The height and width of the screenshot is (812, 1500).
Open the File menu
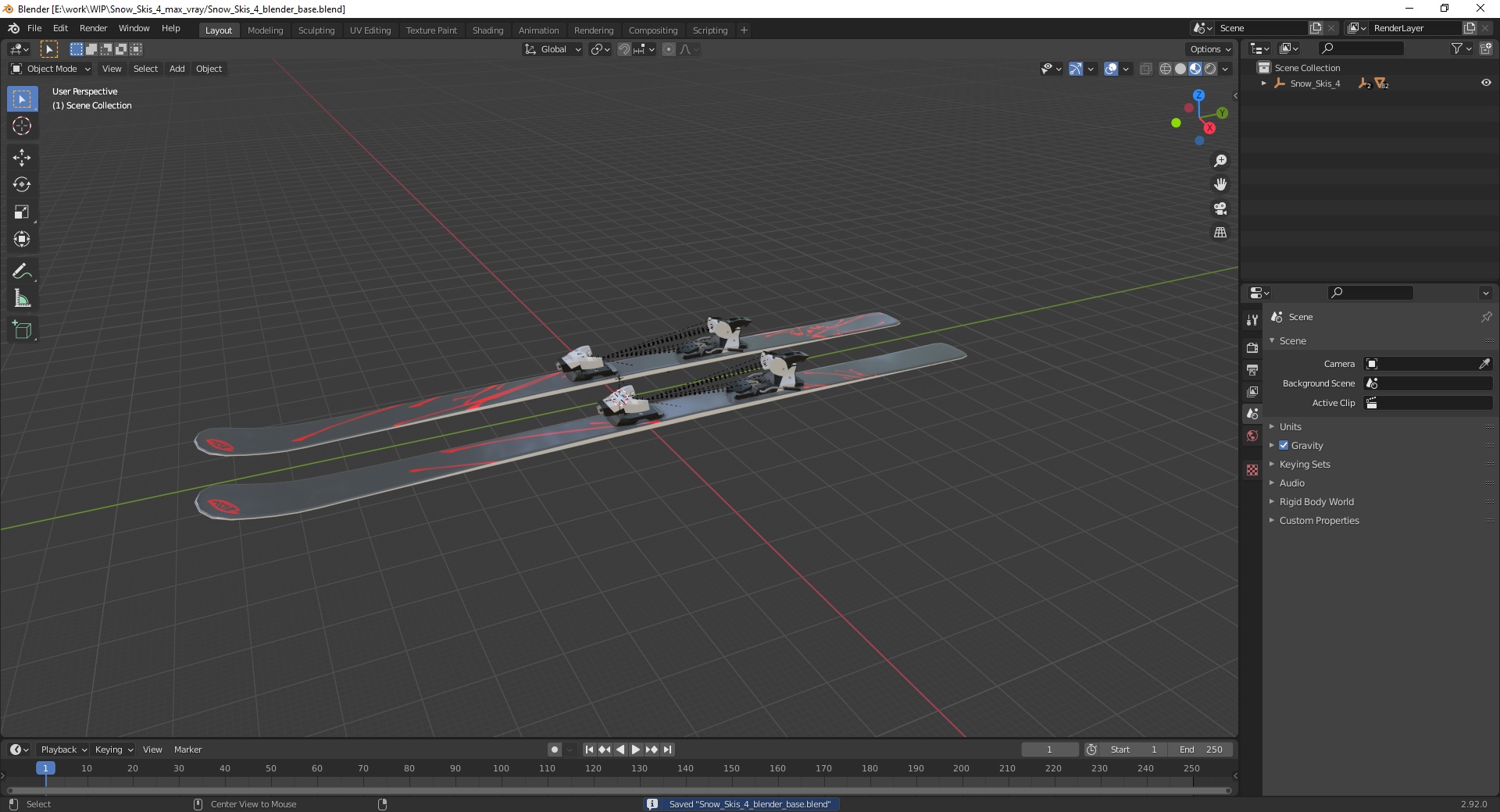pos(34,28)
